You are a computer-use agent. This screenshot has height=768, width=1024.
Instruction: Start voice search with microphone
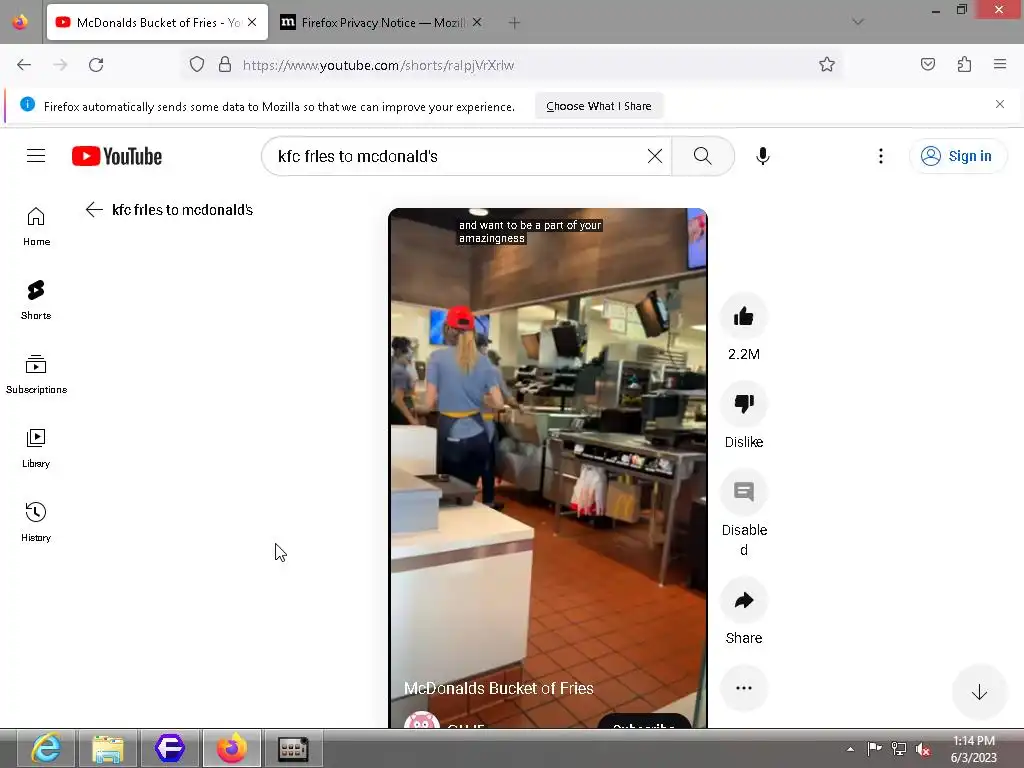(763, 156)
